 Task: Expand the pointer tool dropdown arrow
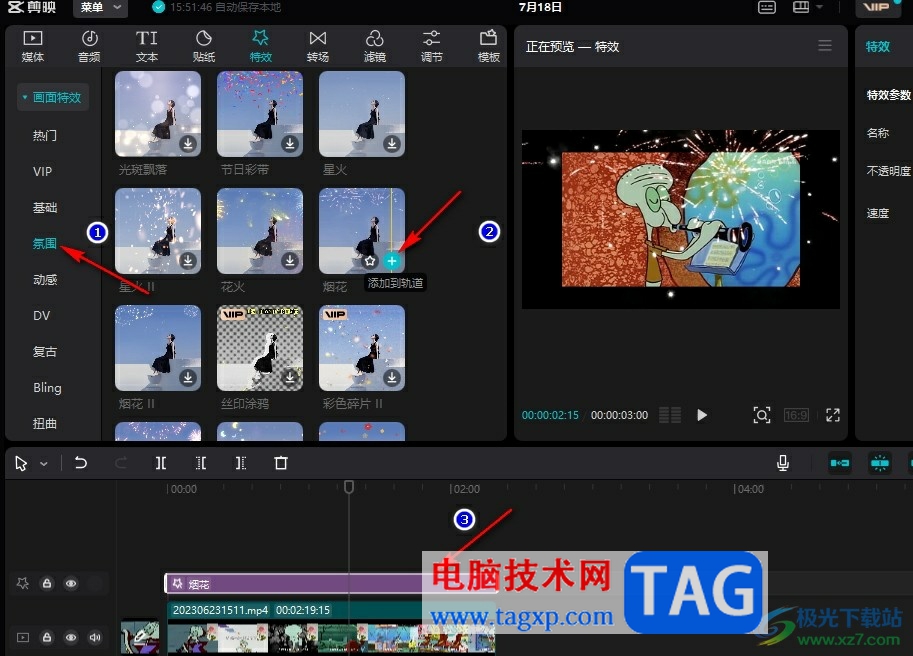click(x=44, y=464)
